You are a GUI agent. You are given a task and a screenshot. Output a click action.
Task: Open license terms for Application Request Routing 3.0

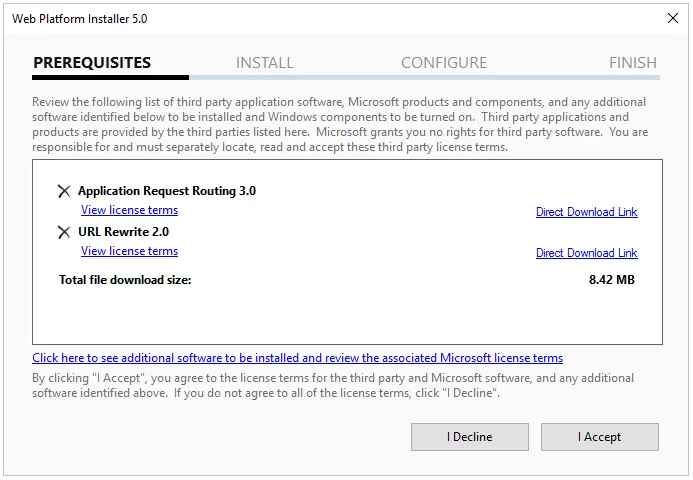tap(129, 211)
